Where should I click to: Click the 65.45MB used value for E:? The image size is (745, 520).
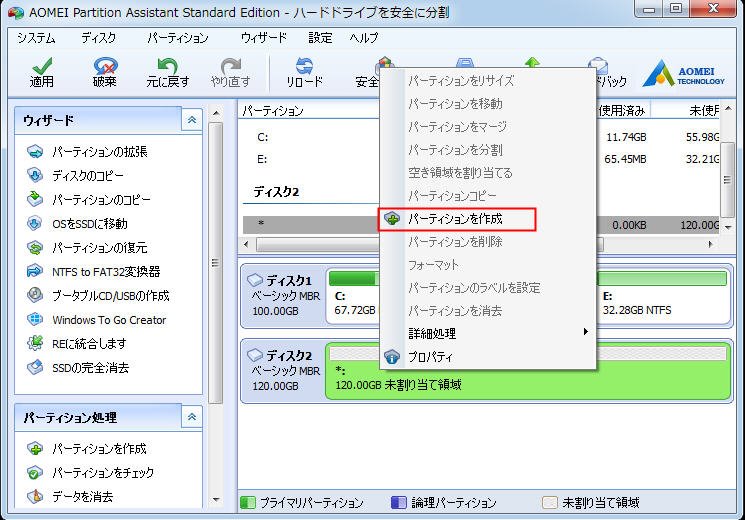pyautogui.click(x=625, y=159)
